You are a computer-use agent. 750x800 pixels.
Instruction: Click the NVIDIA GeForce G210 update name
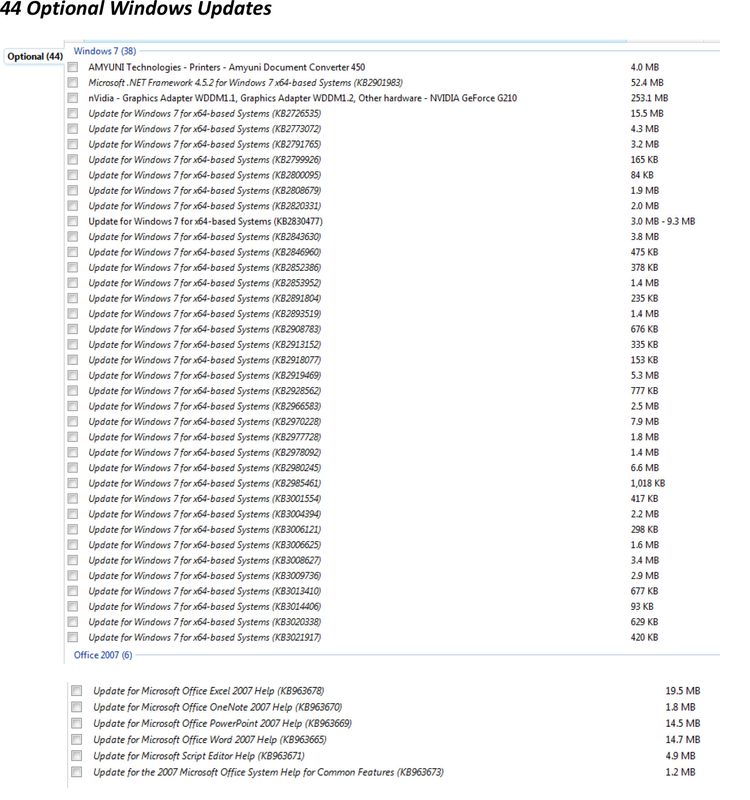pos(303,98)
